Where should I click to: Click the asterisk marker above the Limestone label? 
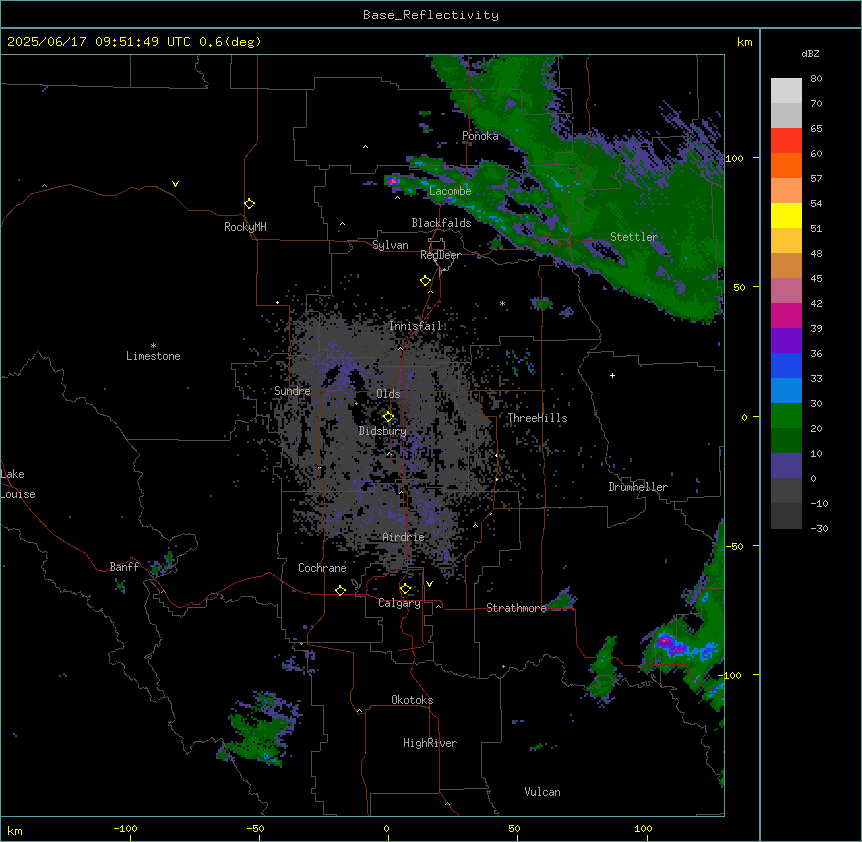click(153, 346)
